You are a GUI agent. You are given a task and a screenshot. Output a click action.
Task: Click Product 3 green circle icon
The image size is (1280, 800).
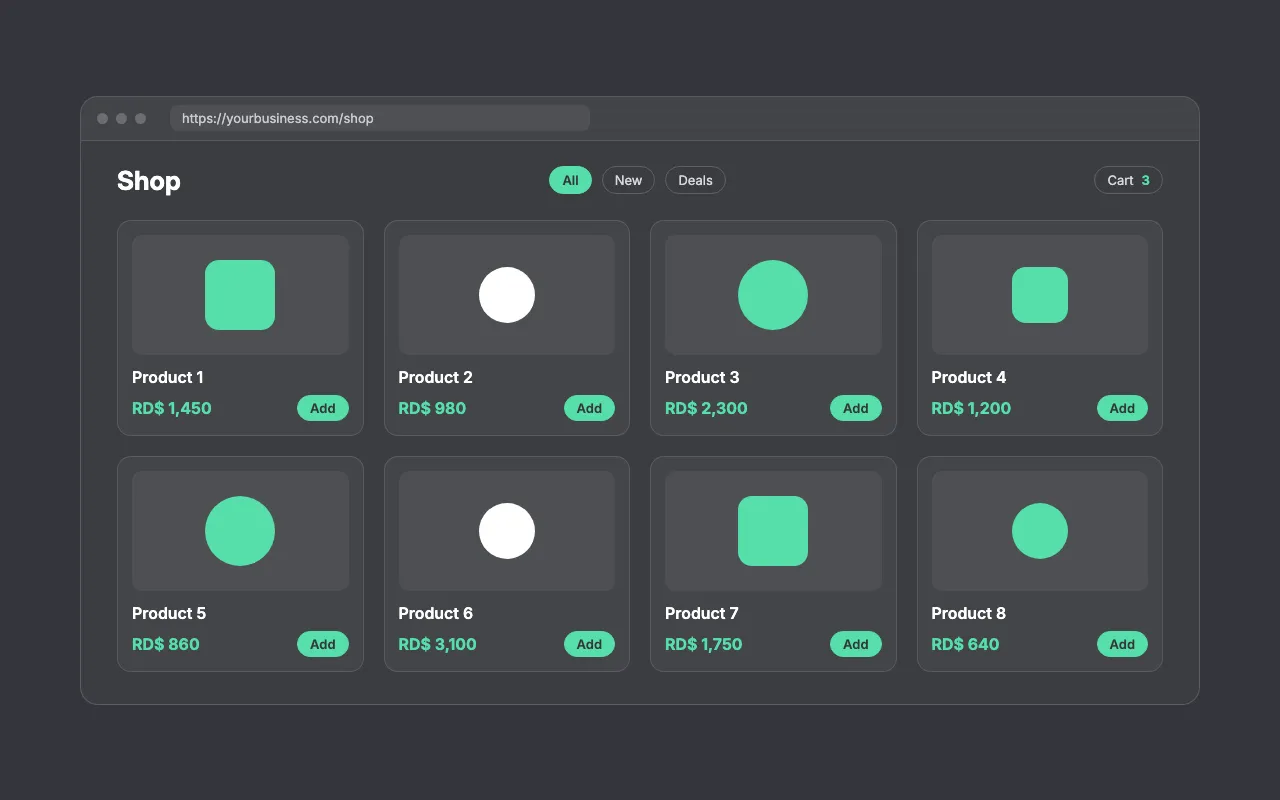point(773,295)
